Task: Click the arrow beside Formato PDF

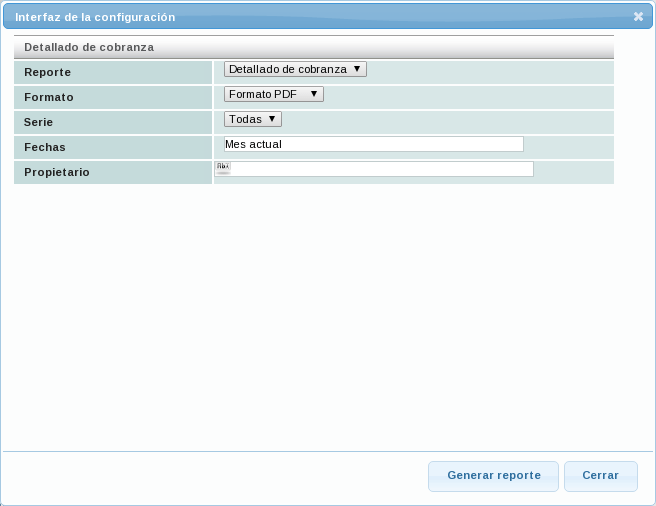Action: (314, 94)
